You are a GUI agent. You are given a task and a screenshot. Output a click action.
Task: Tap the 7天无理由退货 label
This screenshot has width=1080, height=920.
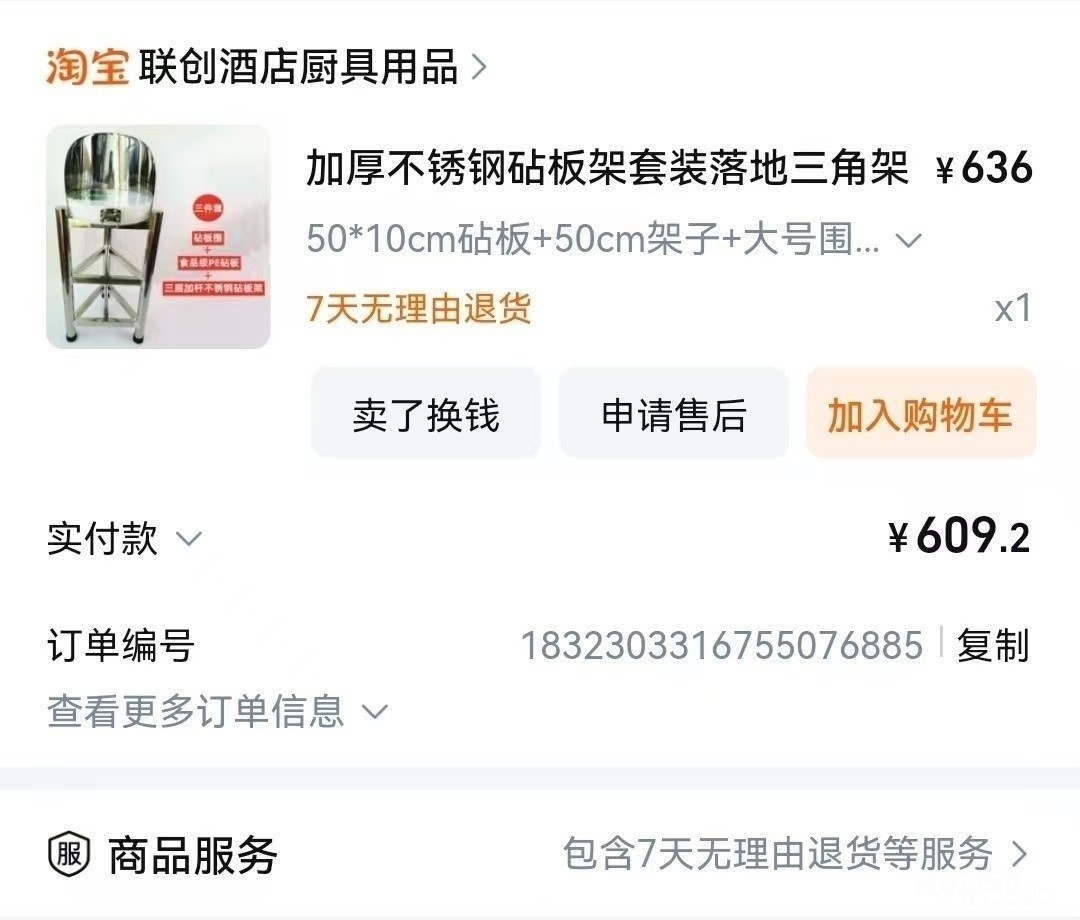[419, 308]
